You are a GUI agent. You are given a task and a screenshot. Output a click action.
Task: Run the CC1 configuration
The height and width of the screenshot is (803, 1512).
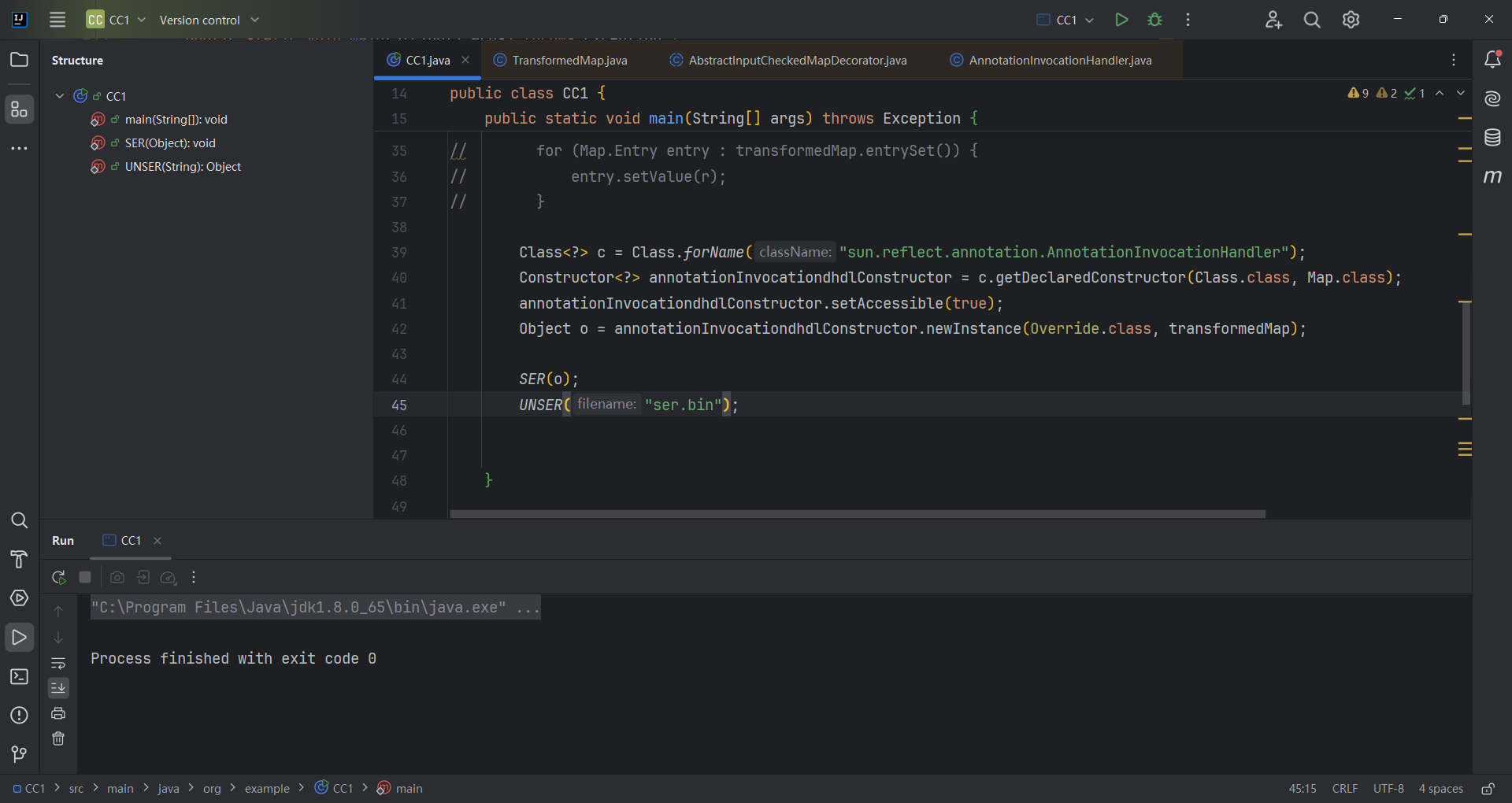point(1121,20)
